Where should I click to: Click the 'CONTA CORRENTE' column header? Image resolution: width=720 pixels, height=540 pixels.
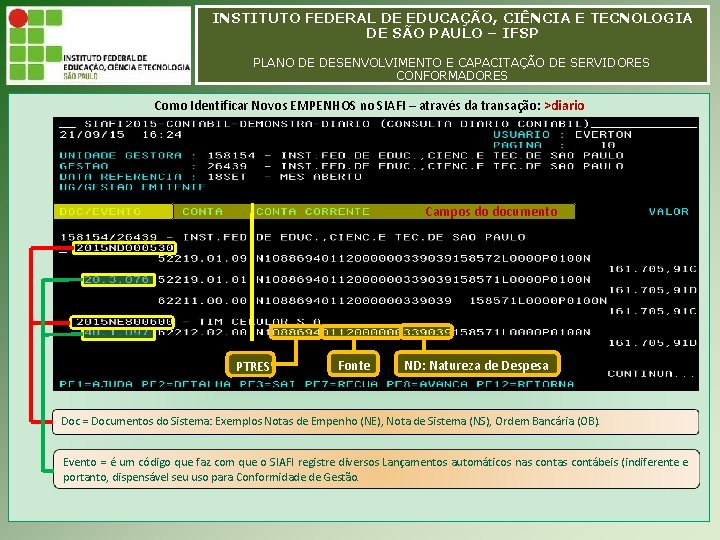(x=313, y=212)
